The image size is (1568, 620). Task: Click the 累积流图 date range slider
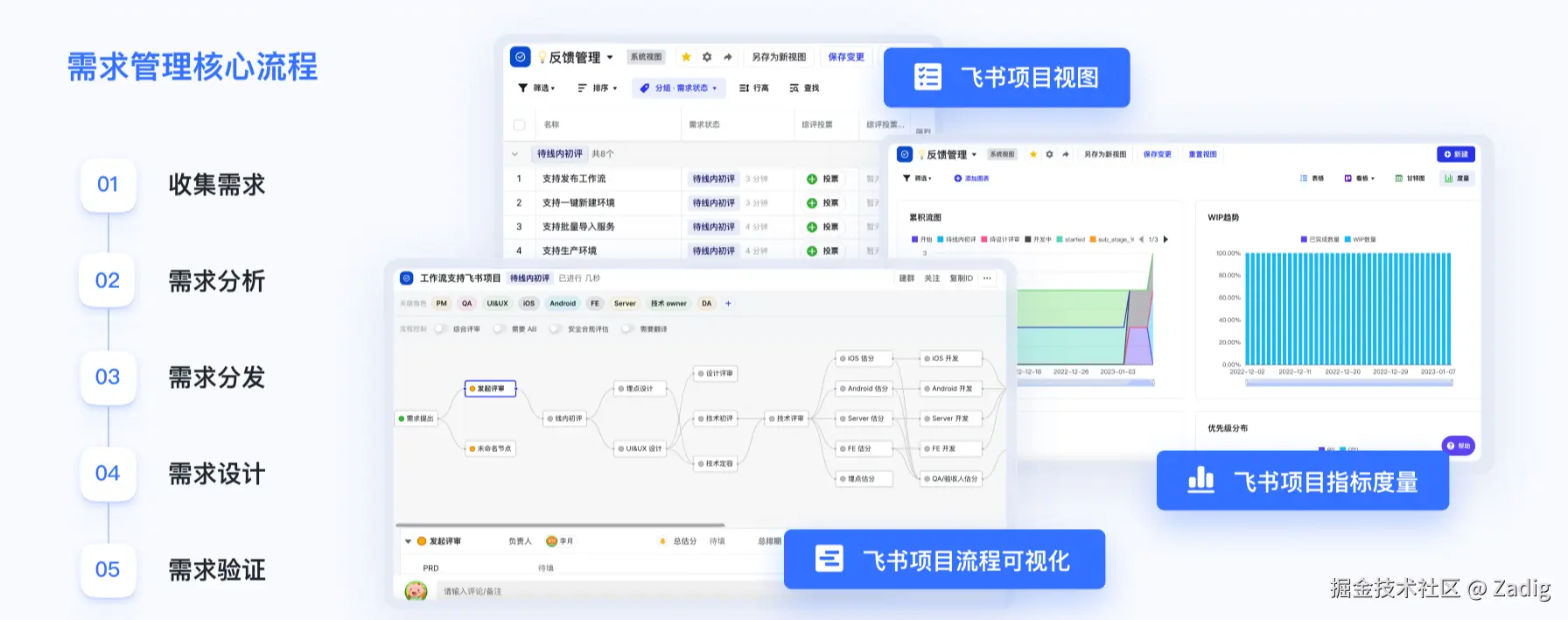1085,383
